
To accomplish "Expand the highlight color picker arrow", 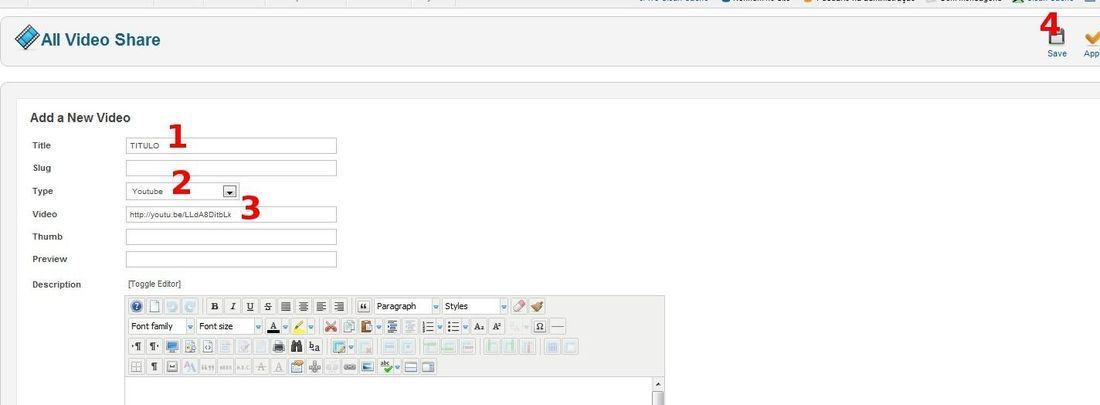I will [x=311, y=326].
